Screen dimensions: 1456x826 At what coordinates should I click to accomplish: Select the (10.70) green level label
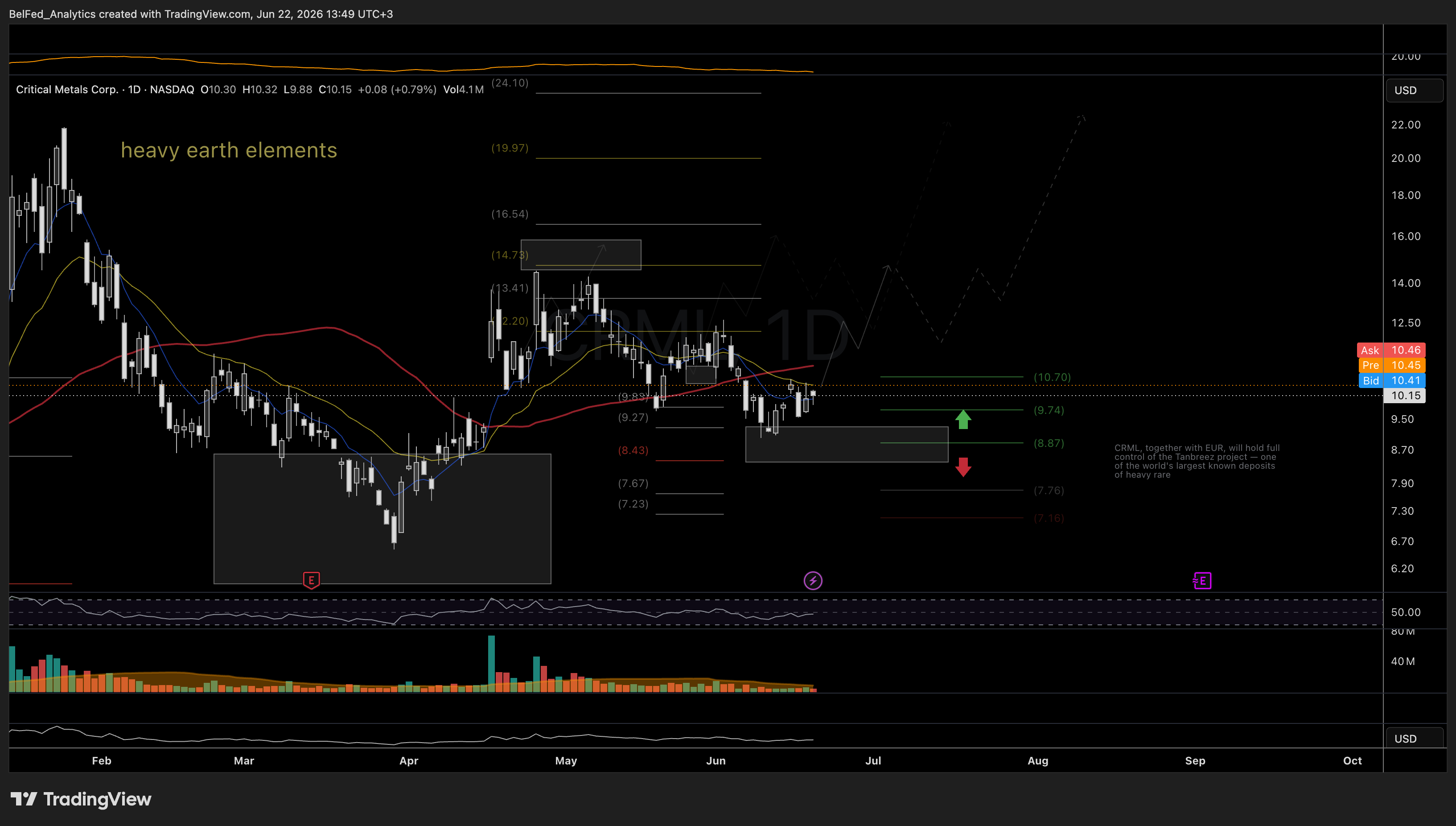pyautogui.click(x=1052, y=377)
